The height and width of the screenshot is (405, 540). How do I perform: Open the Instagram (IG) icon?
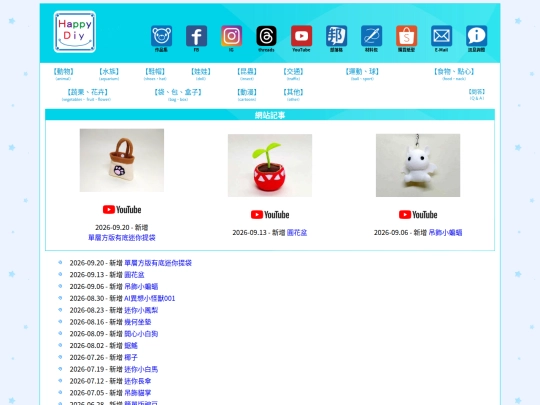click(x=231, y=36)
